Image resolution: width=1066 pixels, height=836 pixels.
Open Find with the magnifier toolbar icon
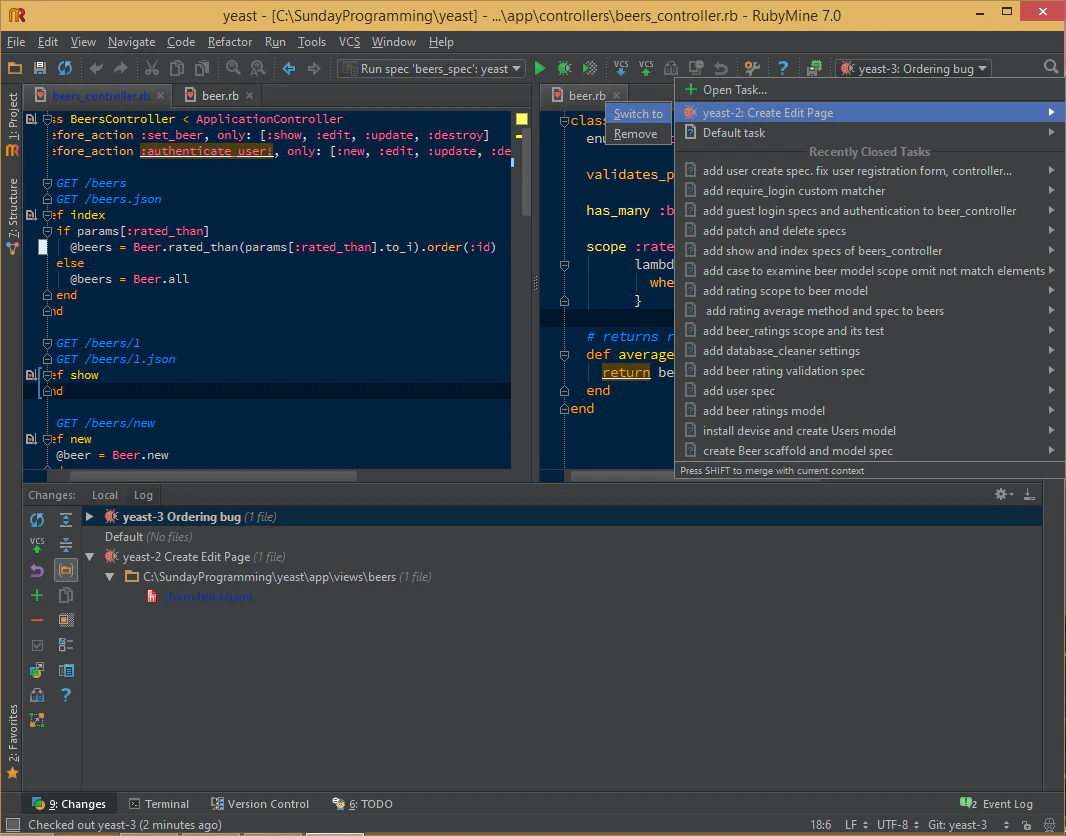233,68
